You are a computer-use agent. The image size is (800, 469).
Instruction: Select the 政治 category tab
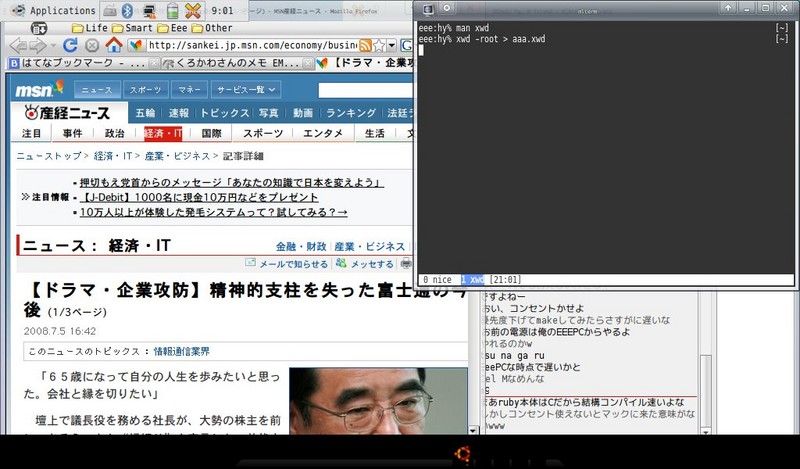click(x=114, y=133)
